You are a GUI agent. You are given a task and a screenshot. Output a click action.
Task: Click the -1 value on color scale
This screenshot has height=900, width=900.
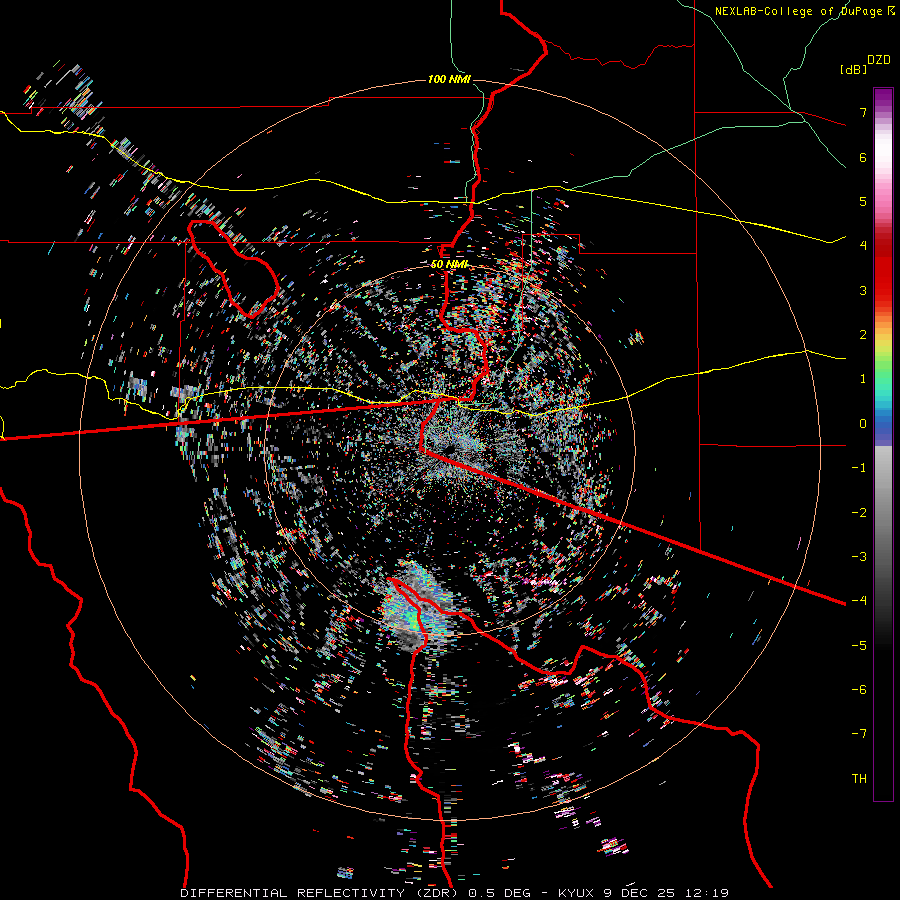[x=859, y=468]
